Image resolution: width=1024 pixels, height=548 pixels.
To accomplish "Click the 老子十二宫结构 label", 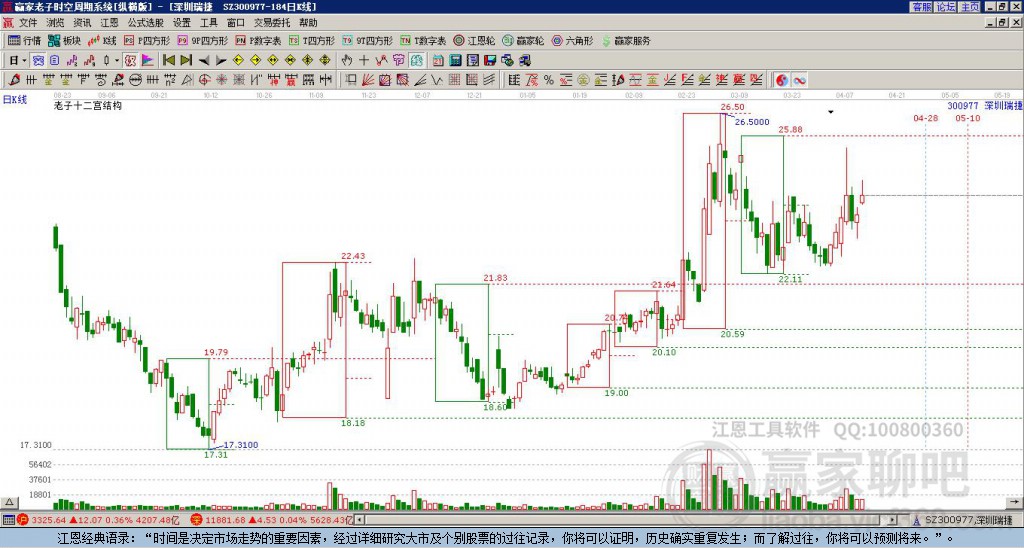I will 88,105.
